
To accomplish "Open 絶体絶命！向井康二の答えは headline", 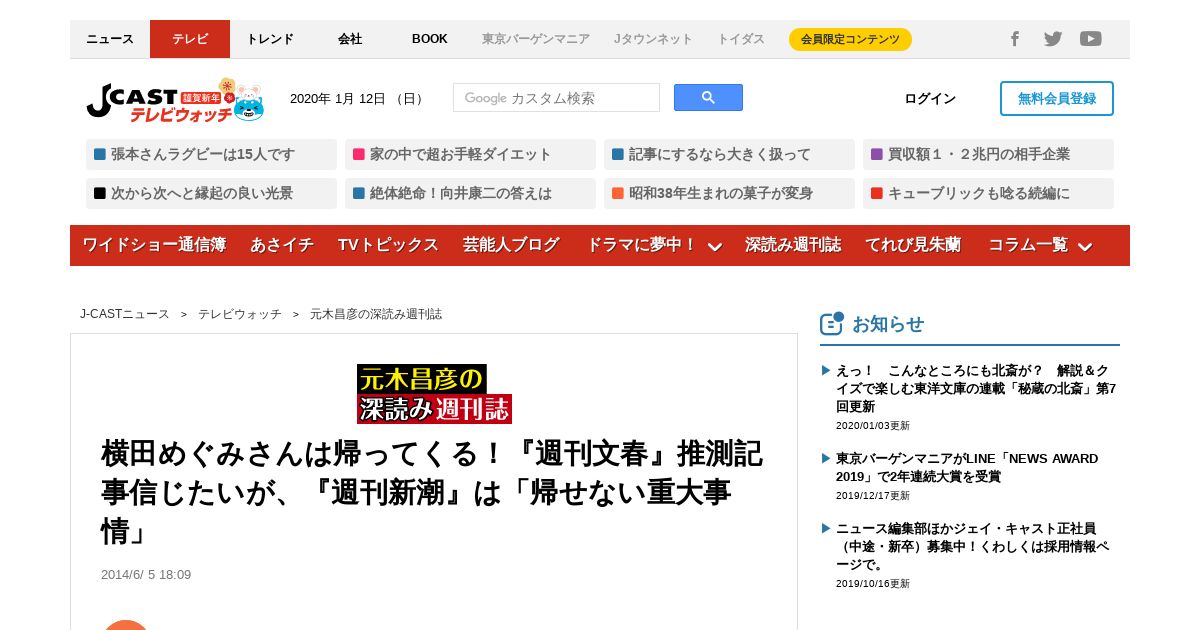I will [x=470, y=193].
